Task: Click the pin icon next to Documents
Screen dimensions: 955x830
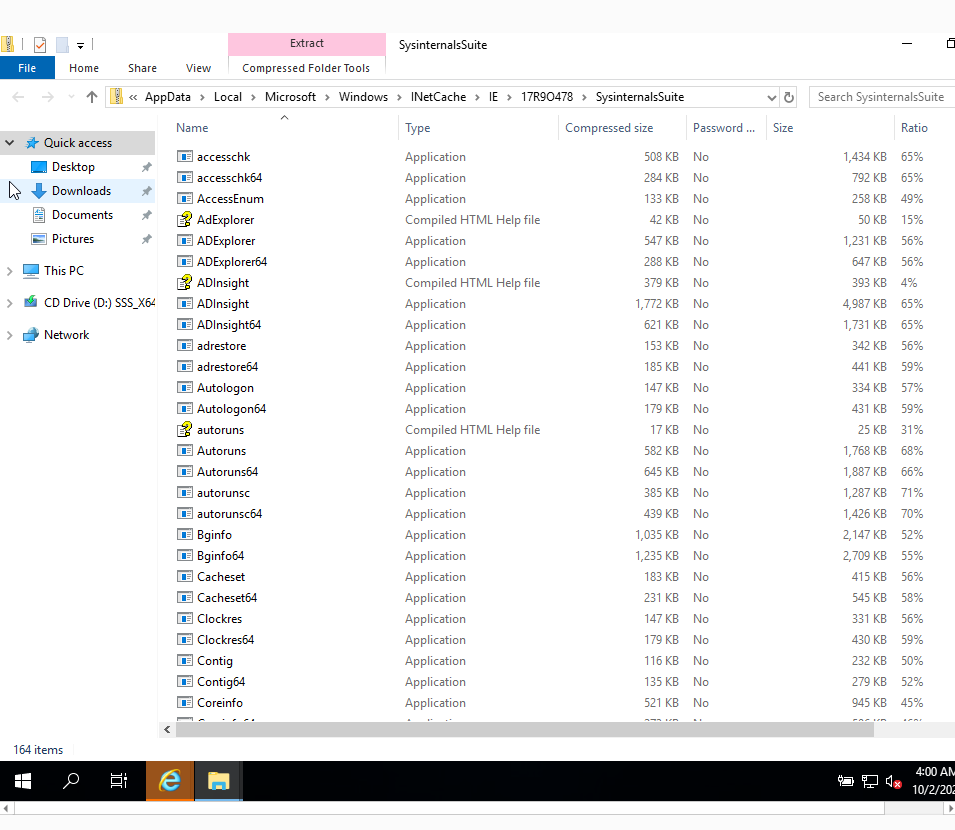Action: pos(146,215)
